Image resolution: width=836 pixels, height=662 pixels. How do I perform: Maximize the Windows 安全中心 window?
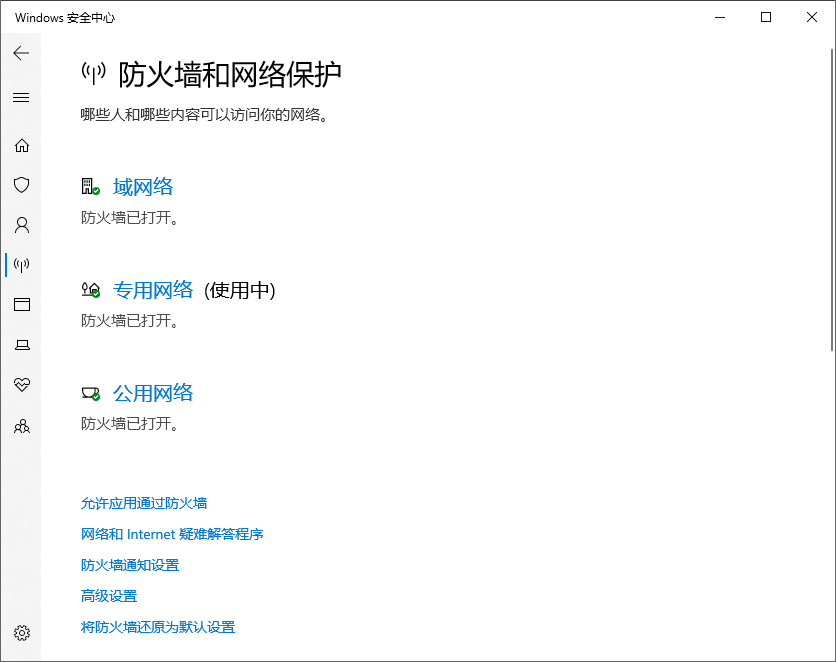766,18
